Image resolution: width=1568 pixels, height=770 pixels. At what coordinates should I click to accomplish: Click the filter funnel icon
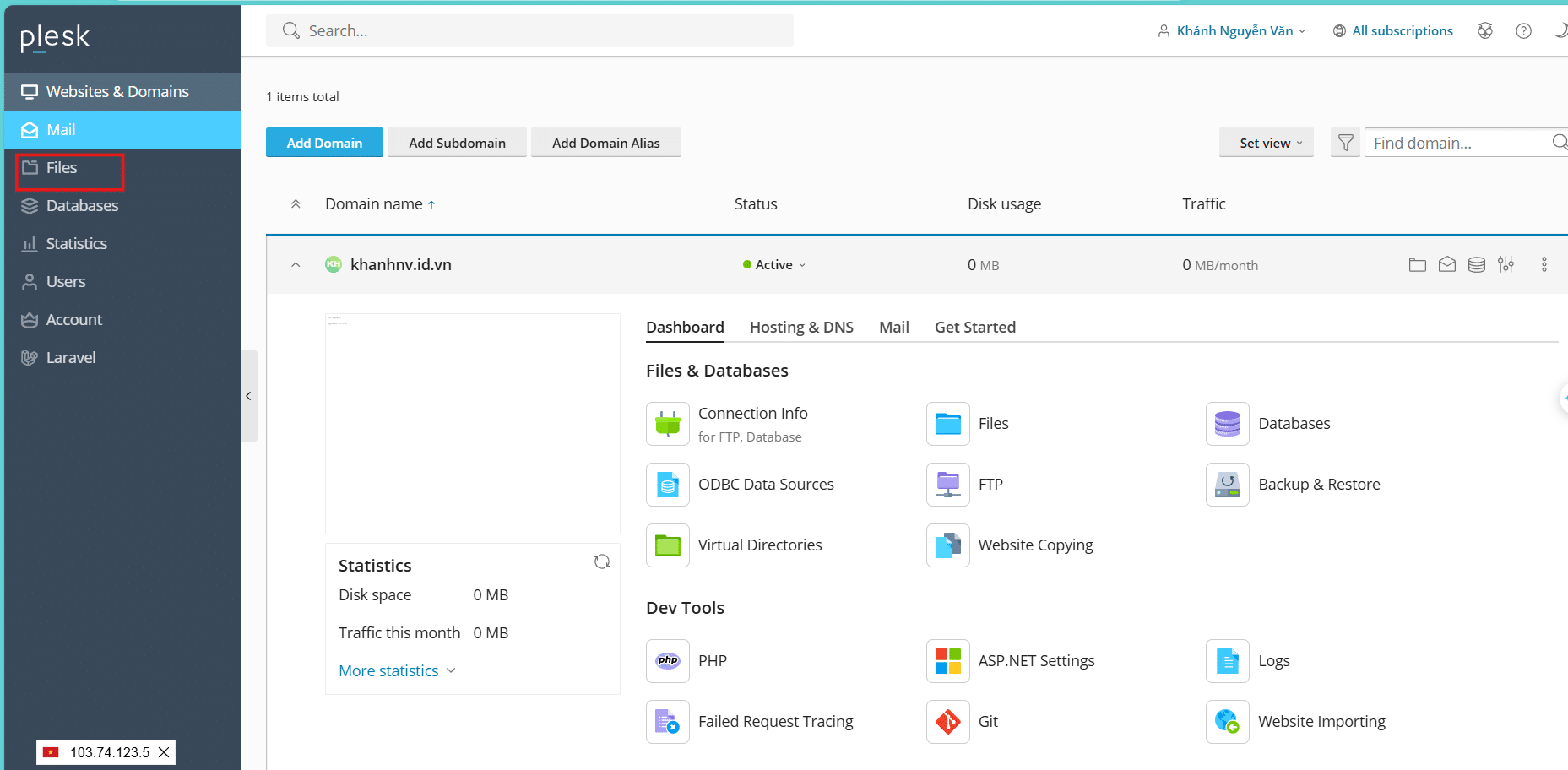point(1345,144)
